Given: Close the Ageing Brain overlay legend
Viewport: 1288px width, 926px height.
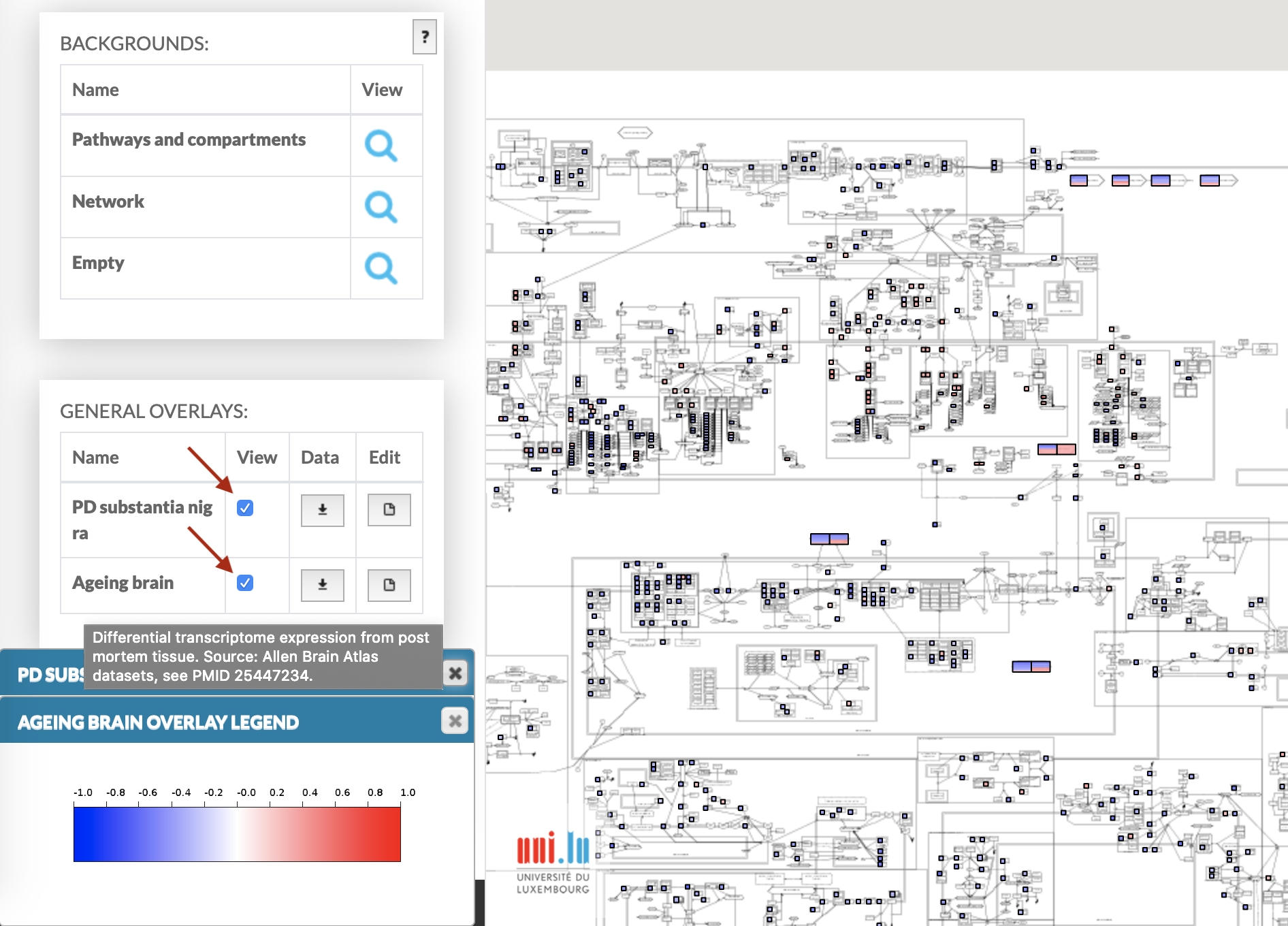Looking at the screenshot, I should pyautogui.click(x=455, y=720).
